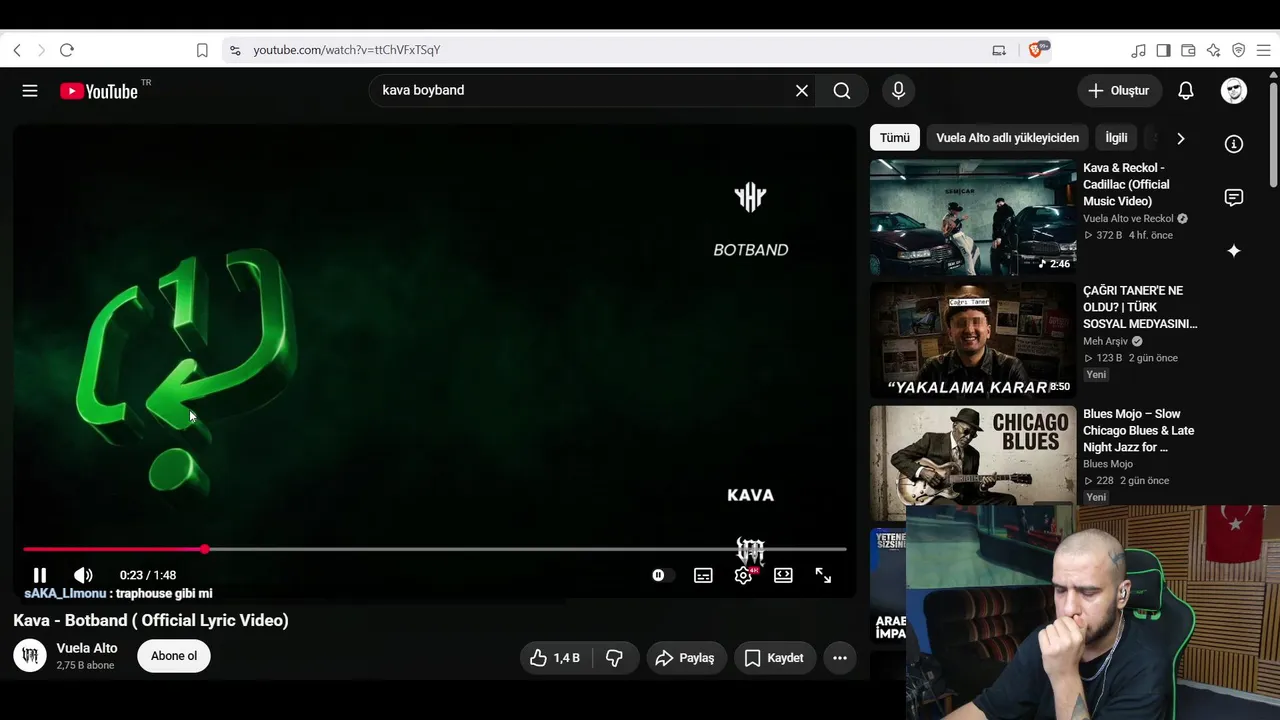The width and height of the screenshot is (1280, 720).
Task: Open Vuela Alto channel name below the video
Action: [x=87, y=648]
